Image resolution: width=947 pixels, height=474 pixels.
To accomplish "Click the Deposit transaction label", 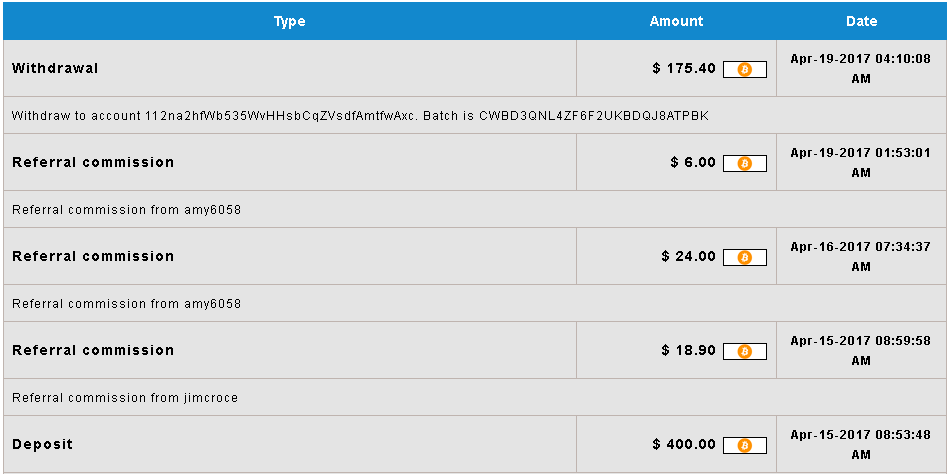I will tap(42, 444).
